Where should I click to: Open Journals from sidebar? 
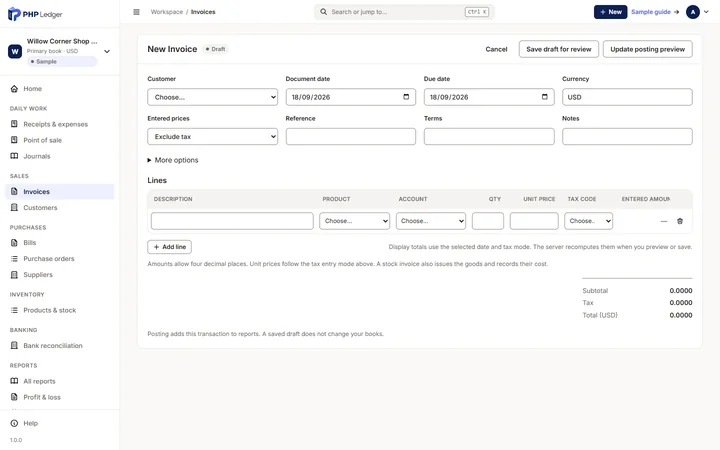(x=37, y=156)
